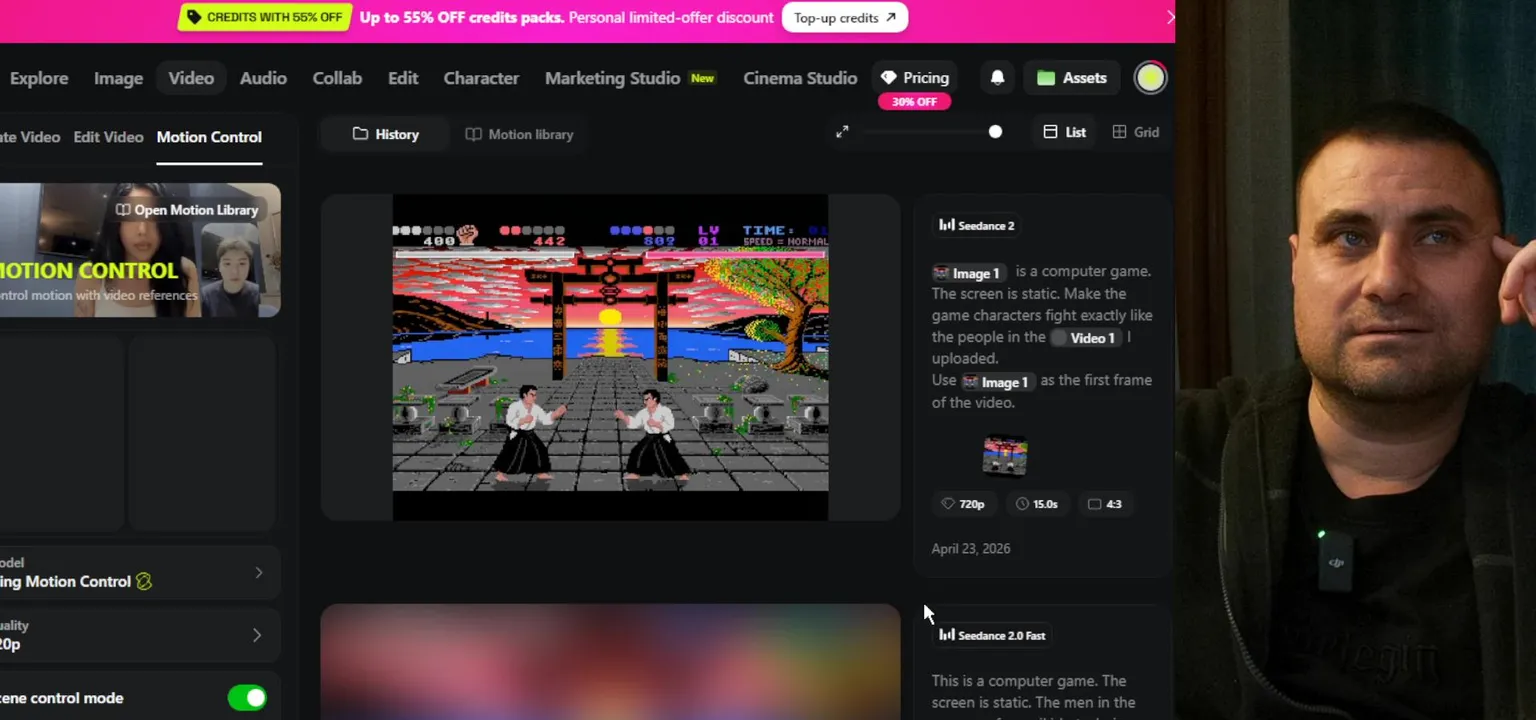Click the green Assets folder icon
This screenshot has width=1536, height=720.
1046,78
